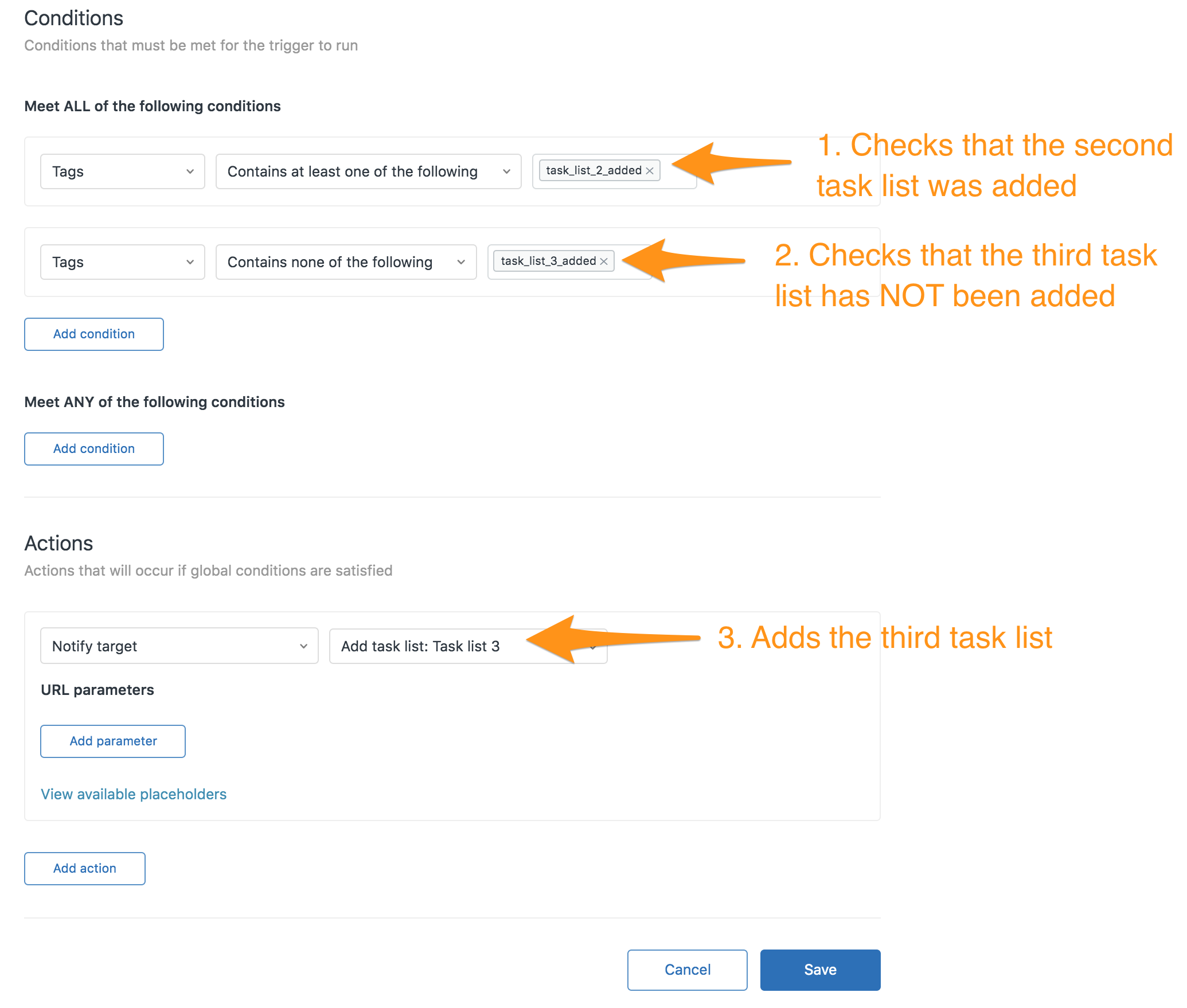Click inside the second tag input field
This screenshot has width=1187, height=1008.
click(633, 262)
